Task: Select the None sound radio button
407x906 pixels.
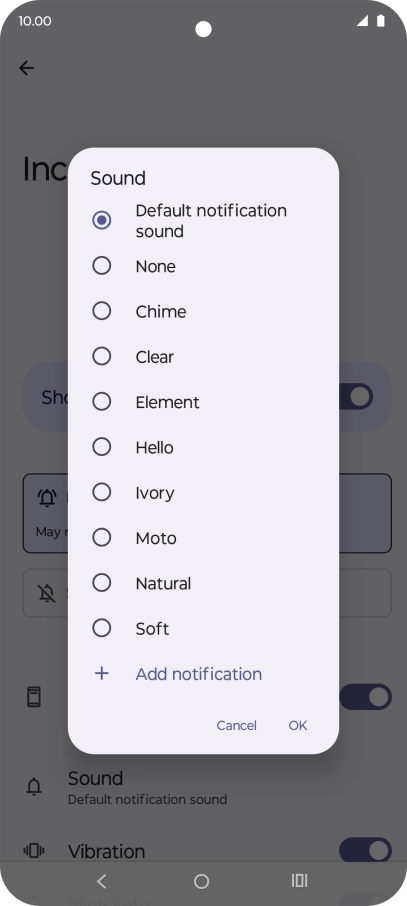Action: [102, 266]
